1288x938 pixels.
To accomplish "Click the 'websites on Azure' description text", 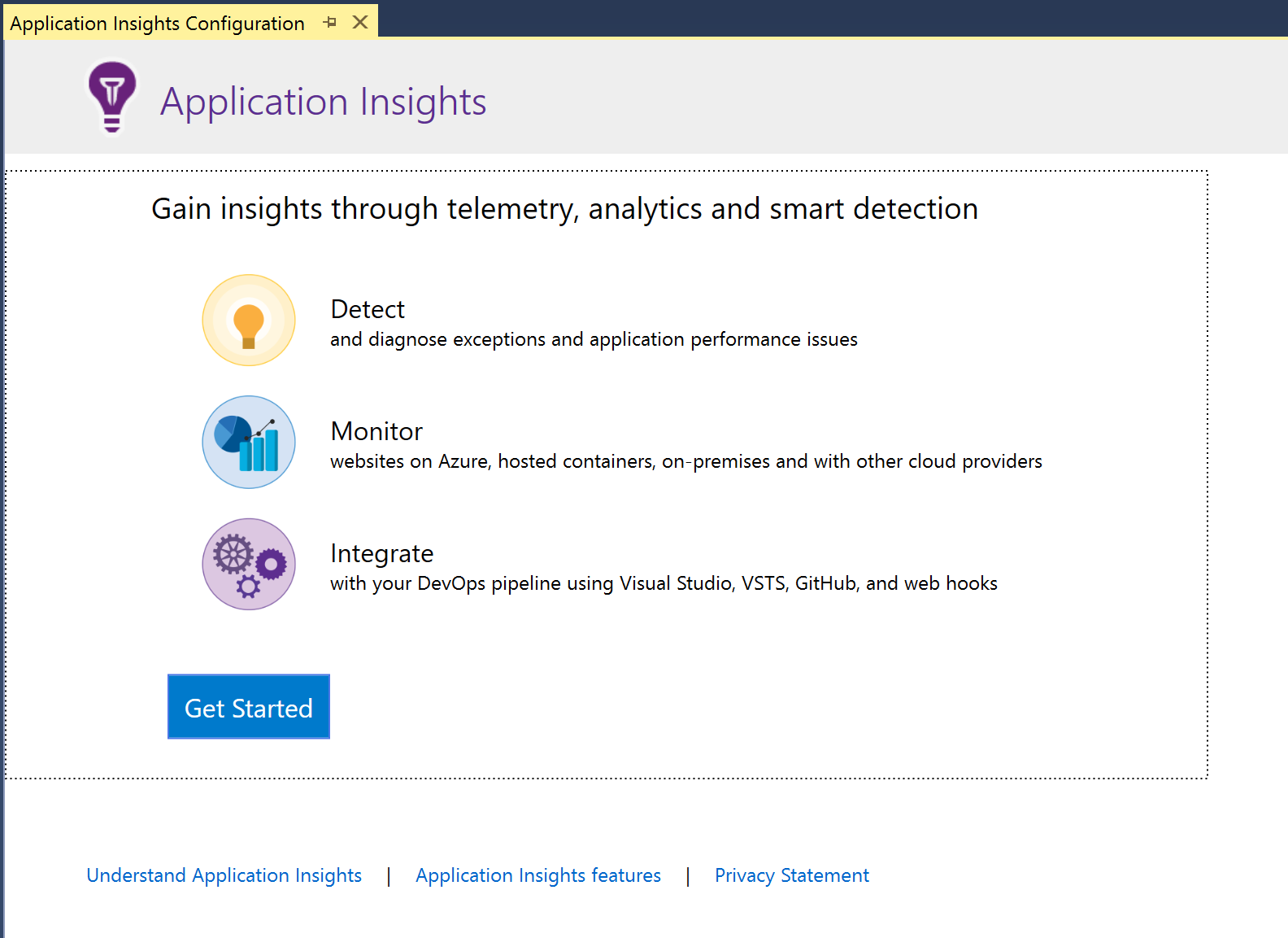I will [685, 462].
